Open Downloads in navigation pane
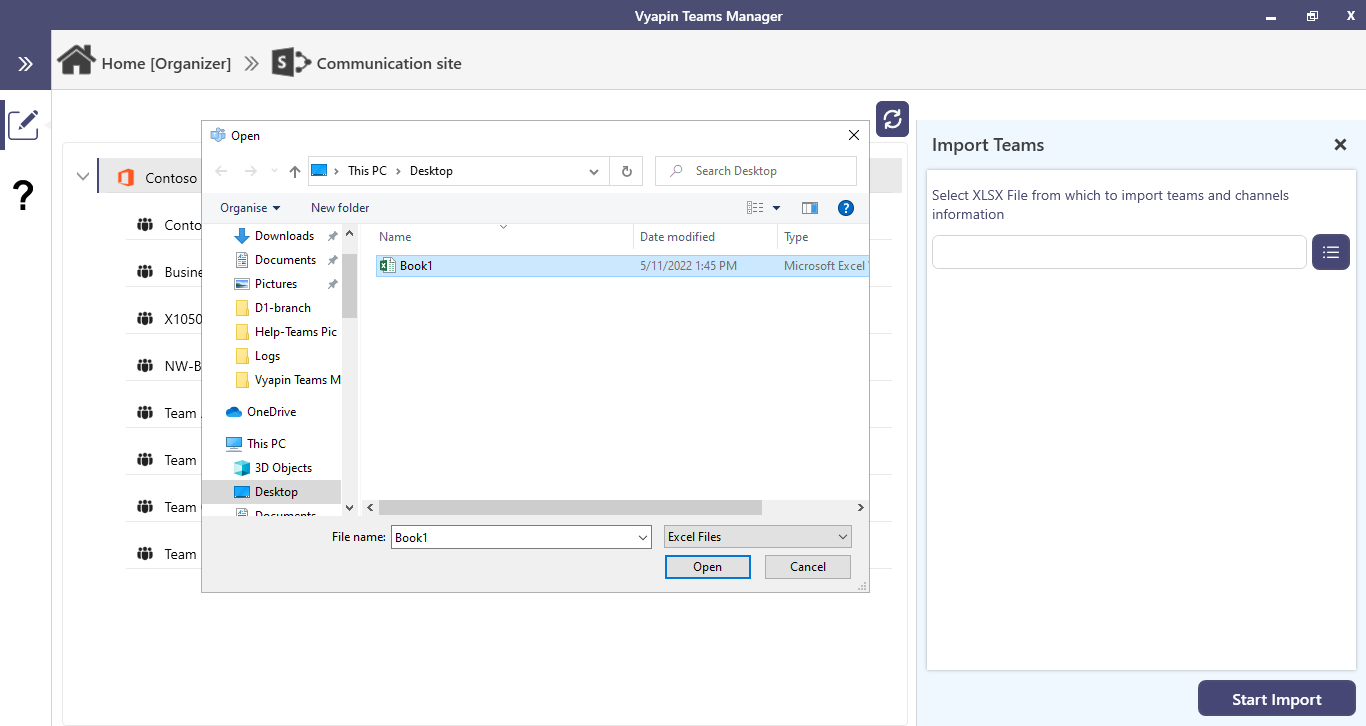This screenshot has width=1366, height=726. point(284,236)
